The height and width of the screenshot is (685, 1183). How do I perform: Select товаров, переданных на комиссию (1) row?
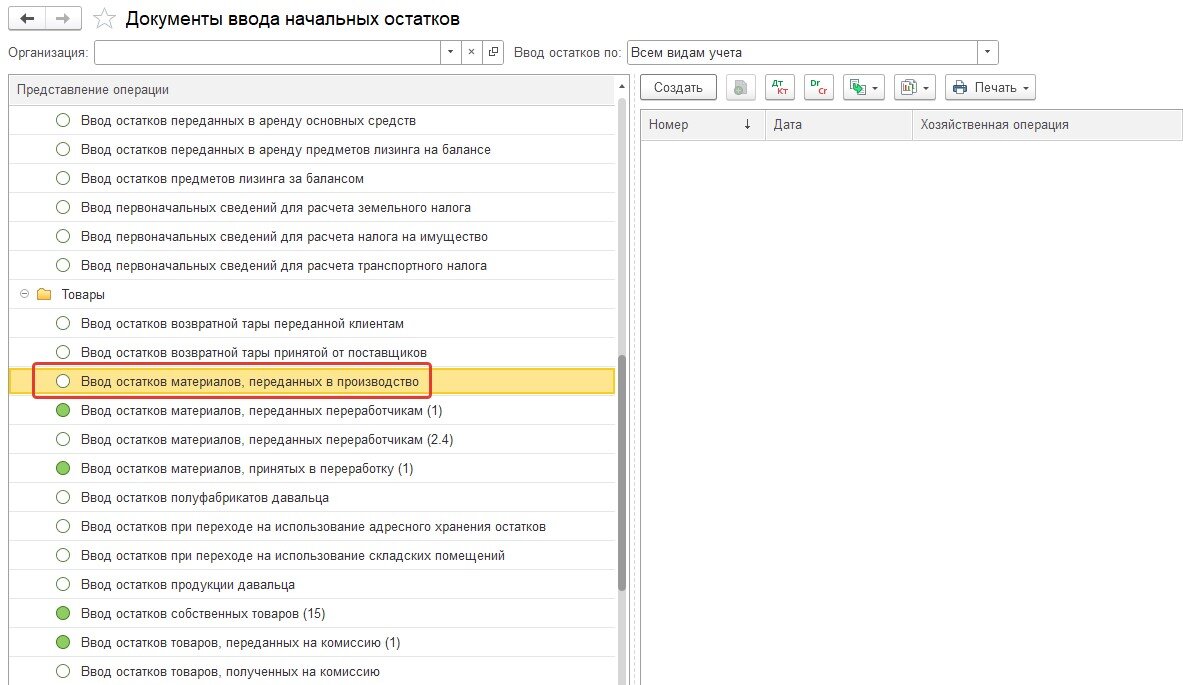312,643
